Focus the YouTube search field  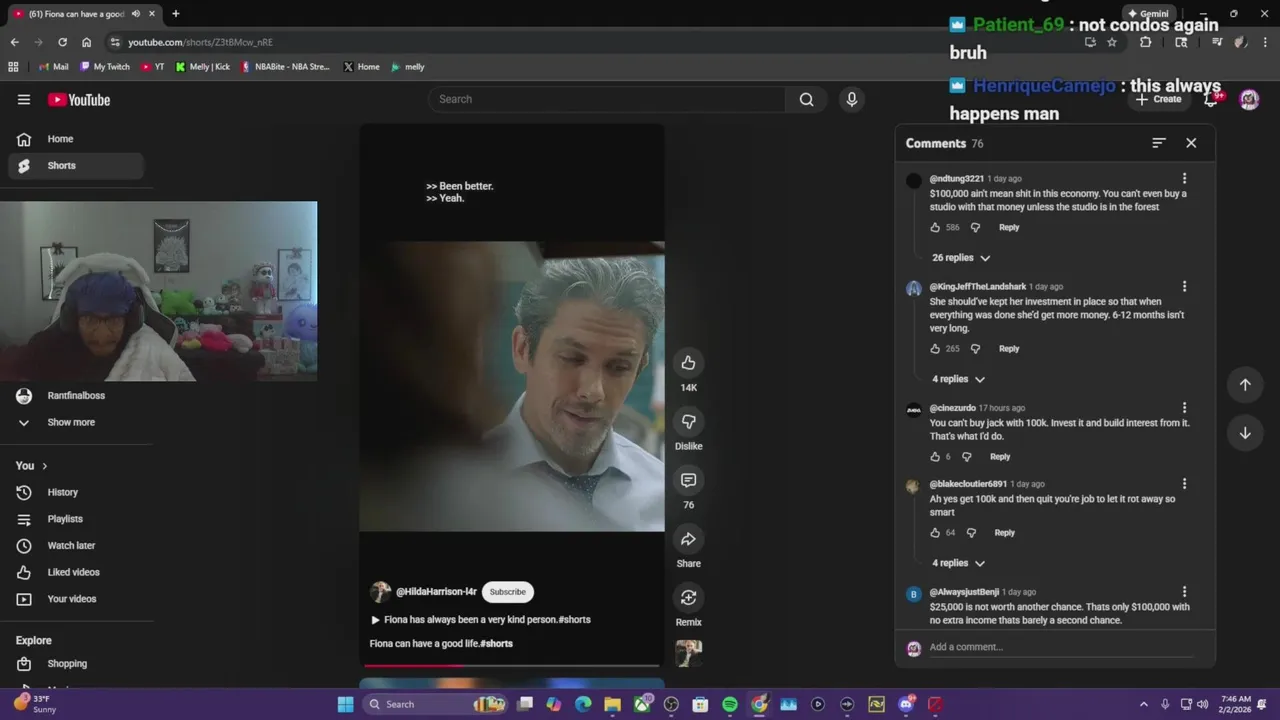coord(607,99)
